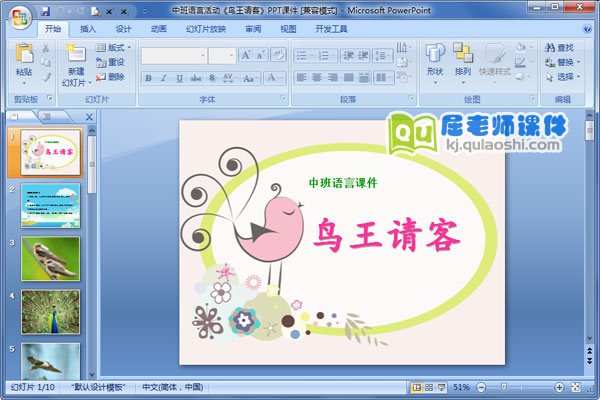Screen dimensions: 600x400
Task: Open line spacing dropdown
Action: pos(382,56)
